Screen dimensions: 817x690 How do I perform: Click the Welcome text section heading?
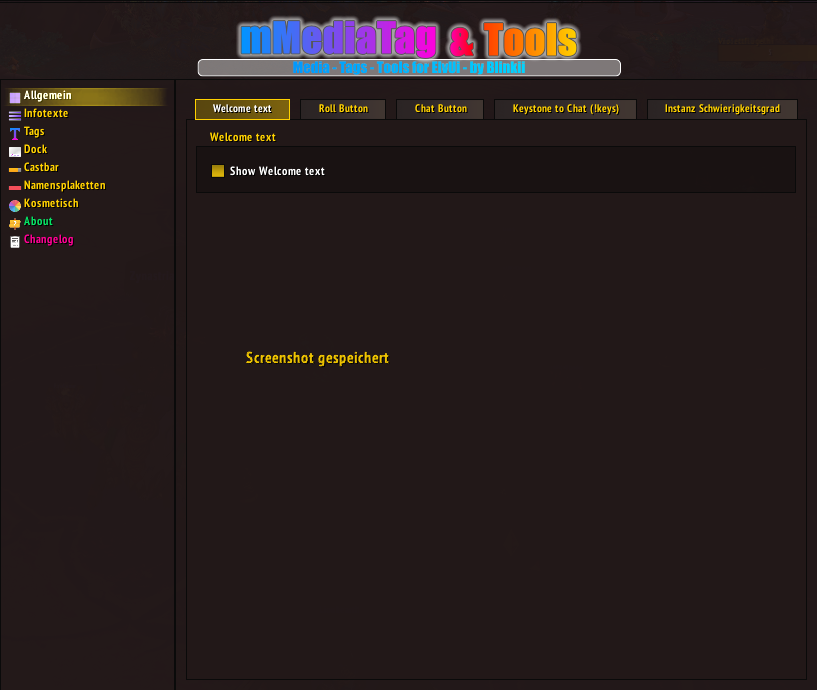point(243,137)
